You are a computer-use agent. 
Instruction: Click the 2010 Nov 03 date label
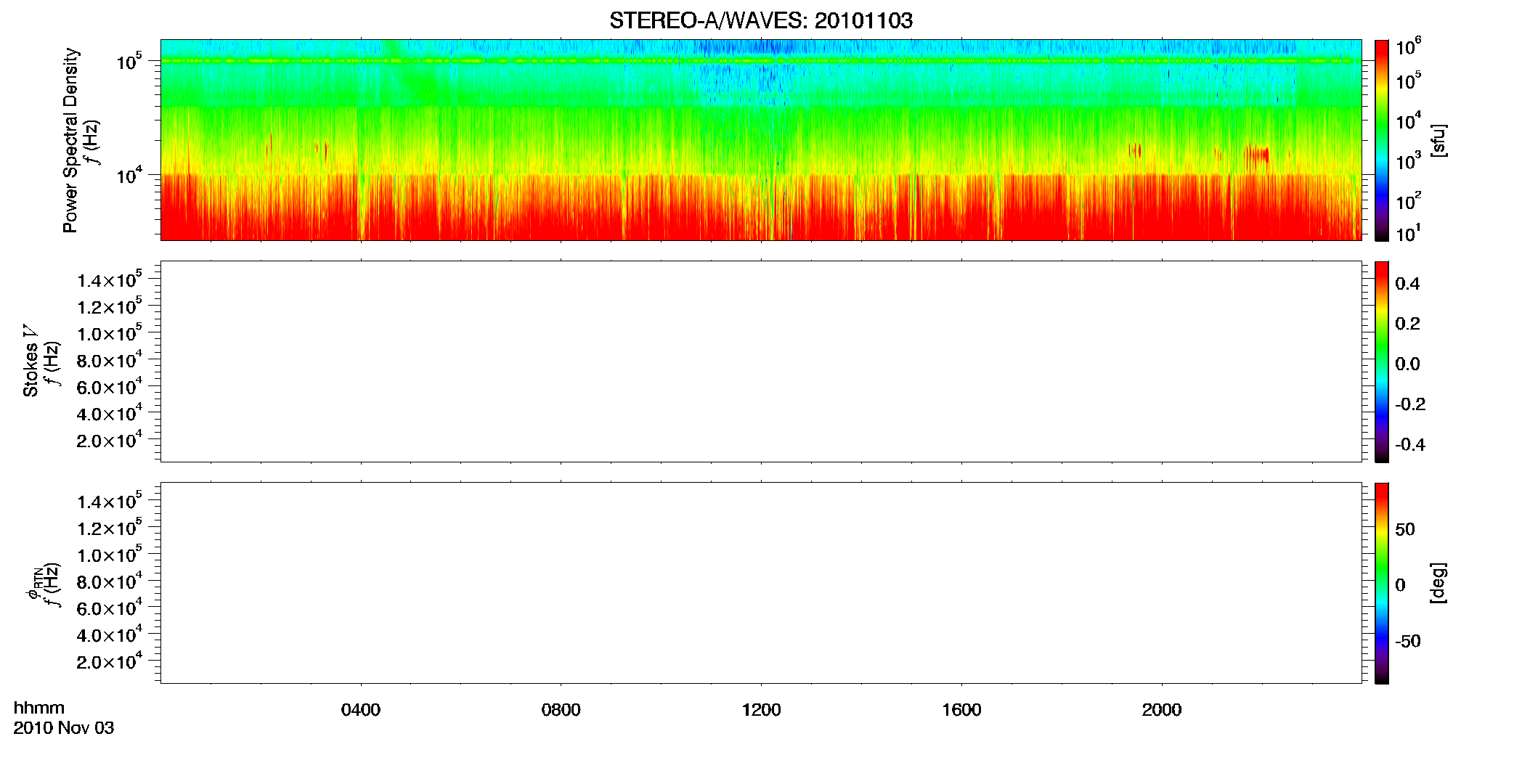coord(64,728)
